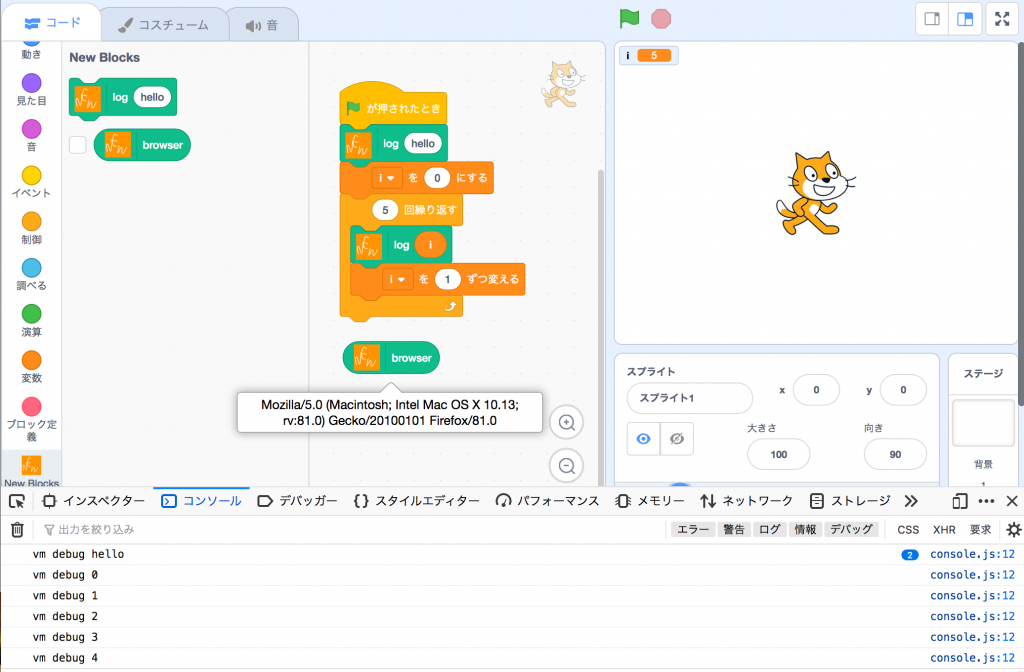The image size is (1024, 672).
Task: Switch to small stage layout
Action: click(x=930, y=19)
